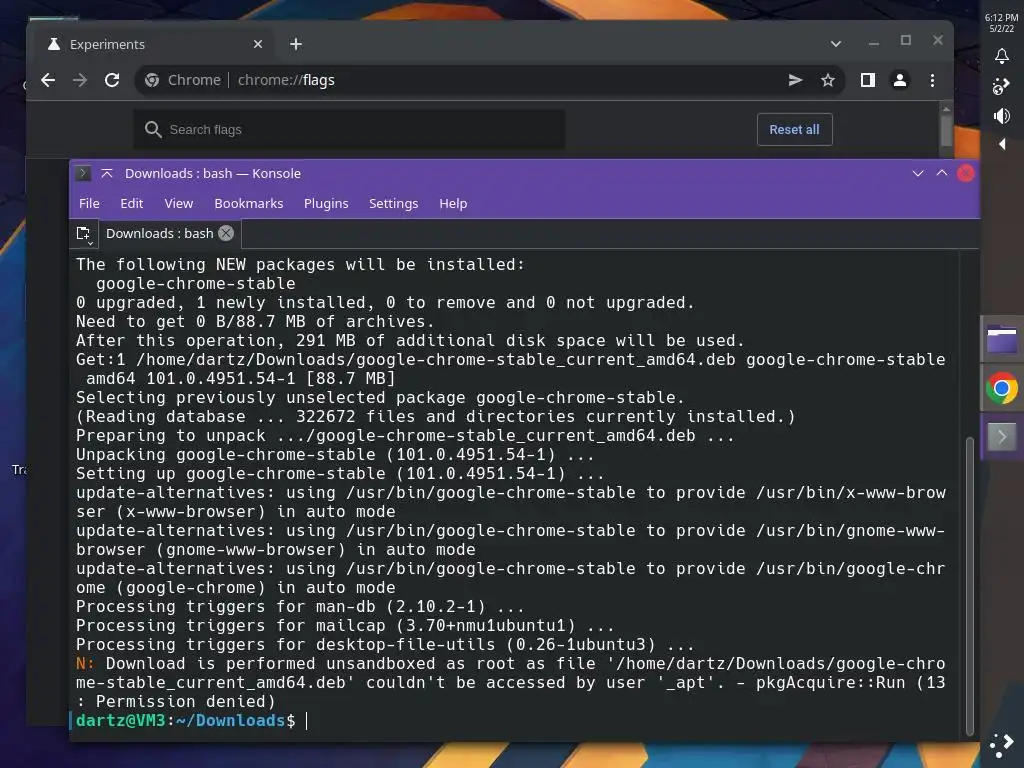The image size is (1024, 768).
Task: Open Konsole Help menu
Action: point(453,203)
